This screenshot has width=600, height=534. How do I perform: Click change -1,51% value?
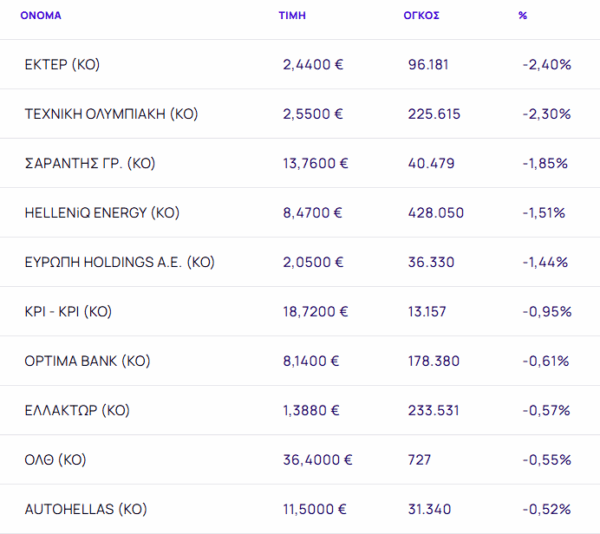pyautogui.click(x=544, y=213)
